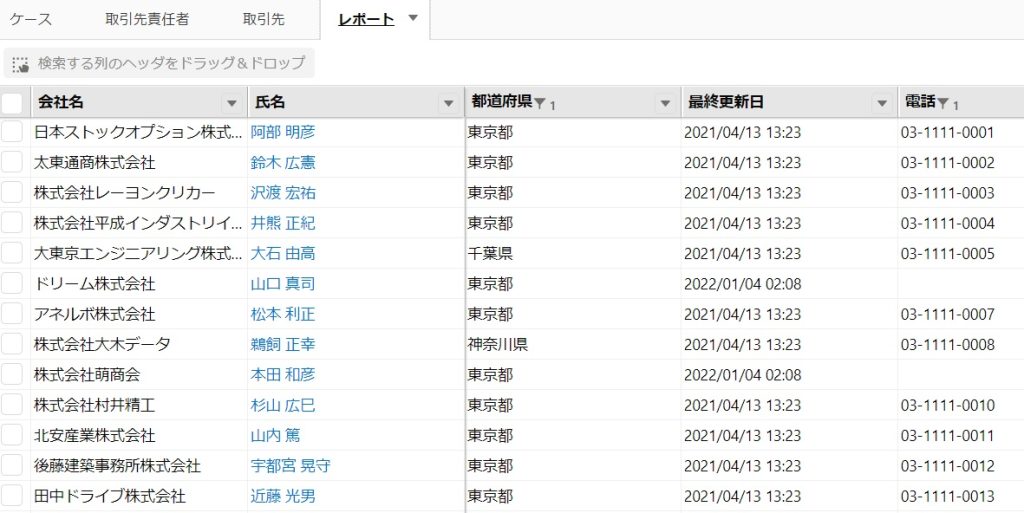Check the row for 大東京エンジニアリング株式
Viewport: 1024px width, 513px height.
[x=12, y=253]
